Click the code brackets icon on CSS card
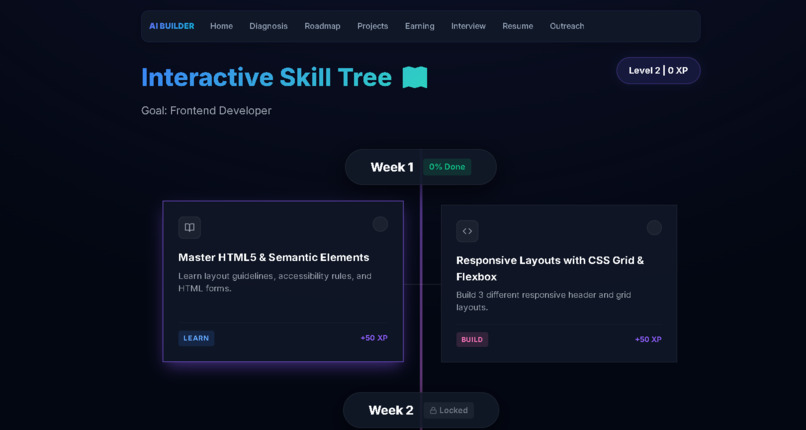Screen dimensions: 806x430 (x=467, y=231)
